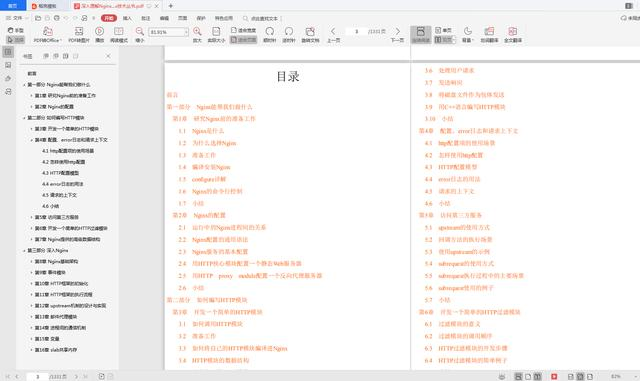Click the PDF转图片 tool
The image size is (640, 381).
pyautogui.click(x=79, y=35)
